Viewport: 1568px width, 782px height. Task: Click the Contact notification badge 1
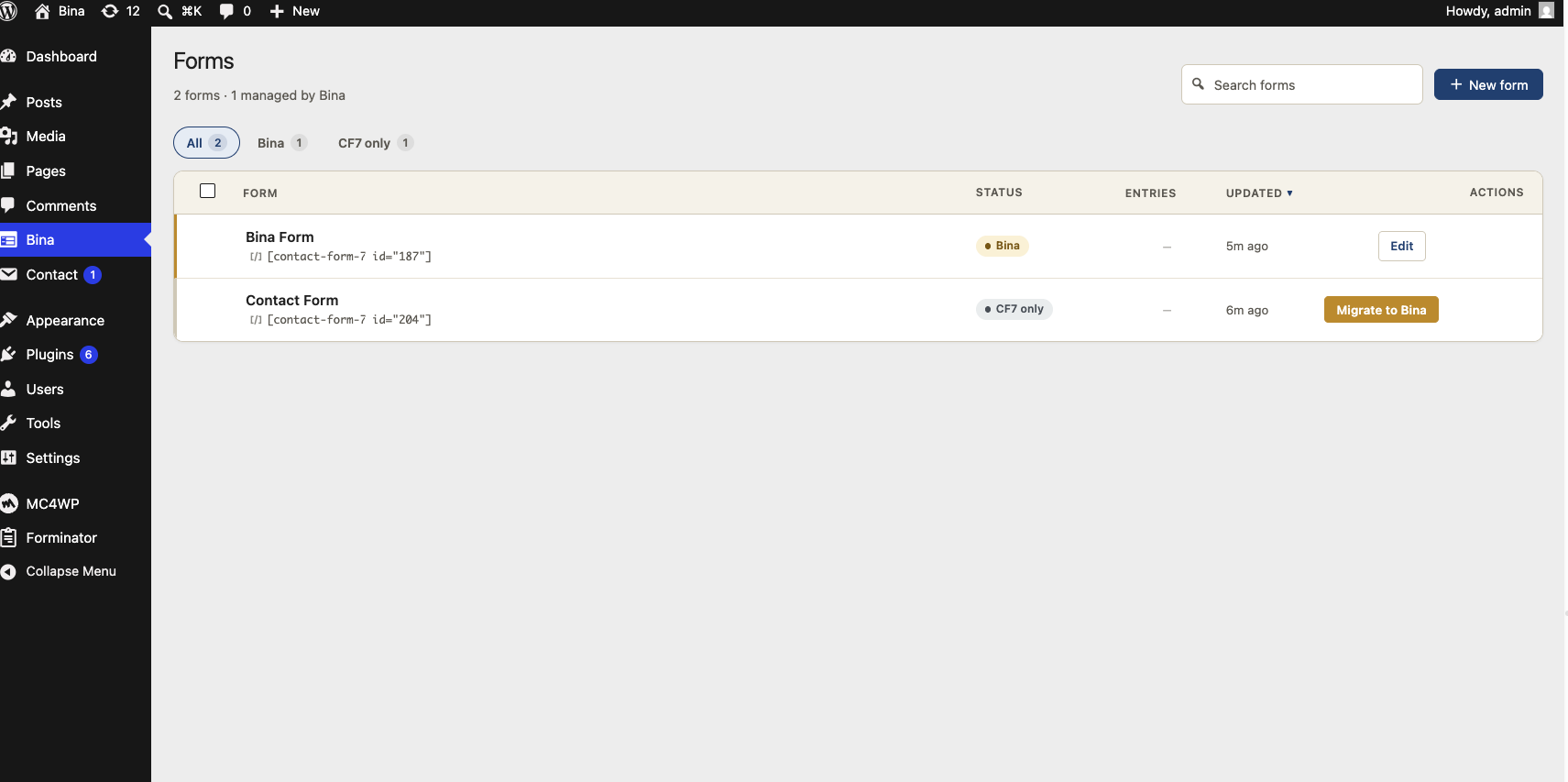[x=93, y=275]
